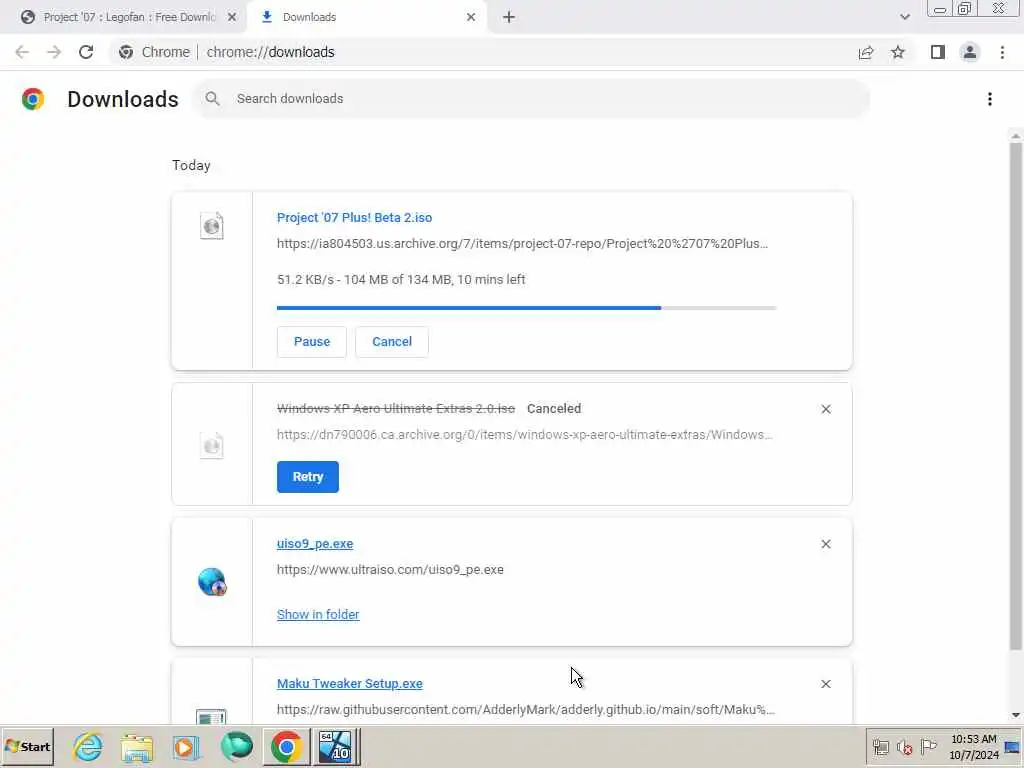
Task: Click the Chrome logo next to Downloads title
Action: pyautogui.click(x=33, y=99)
